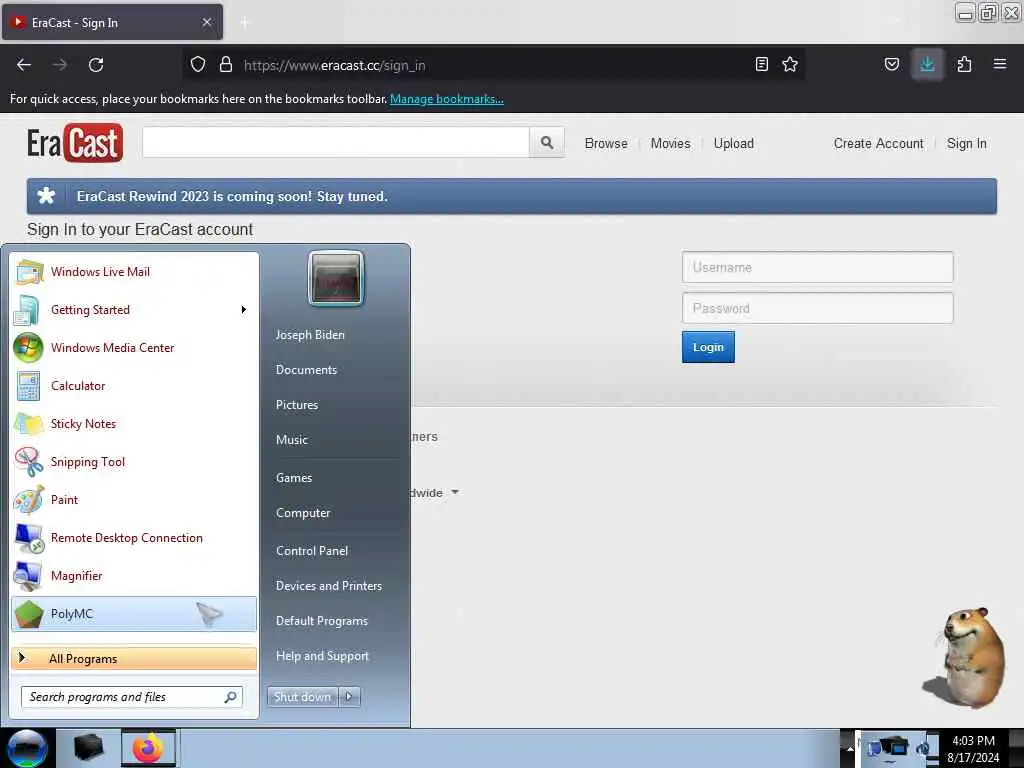Click the EraCast Rewind 2023 announcement banner

[512, 196]
